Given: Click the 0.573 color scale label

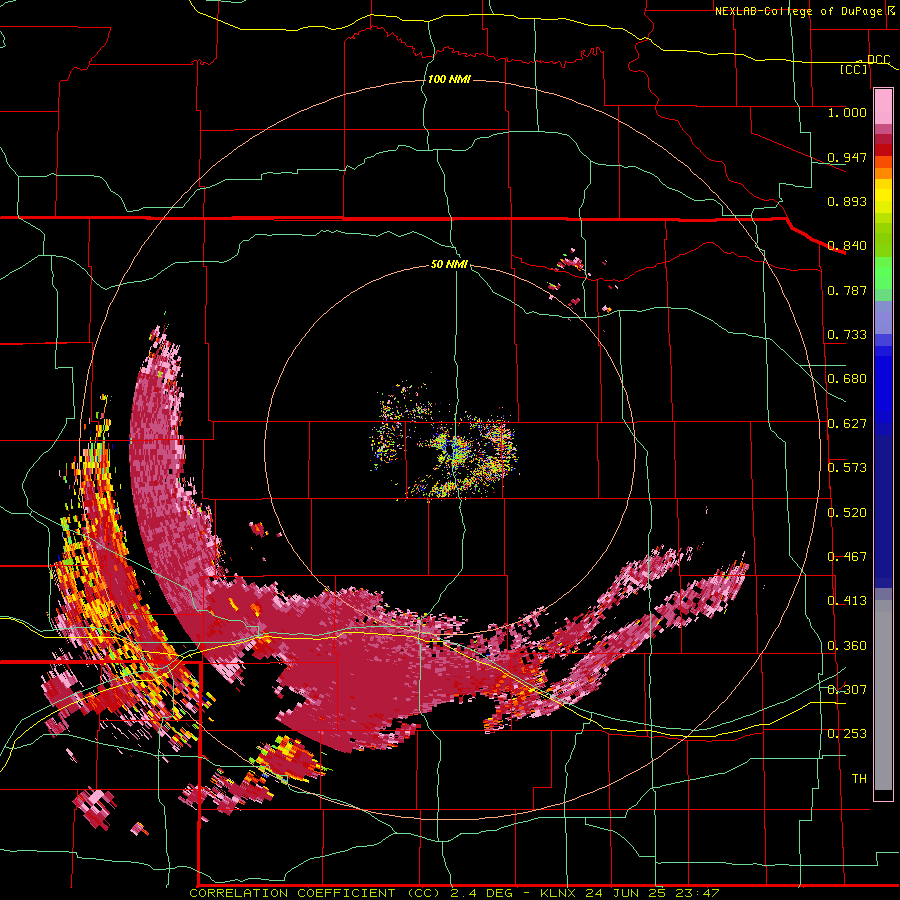Looking at the screenshot, I should (847, 468).
